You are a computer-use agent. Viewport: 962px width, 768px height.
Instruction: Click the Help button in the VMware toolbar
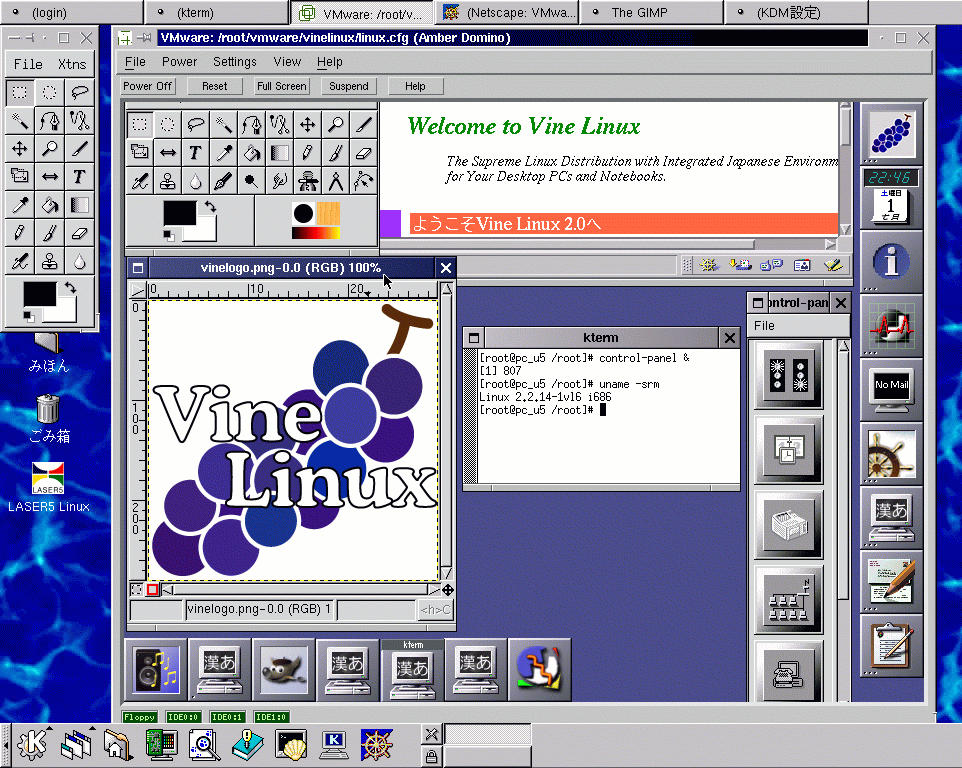point(415,86)
